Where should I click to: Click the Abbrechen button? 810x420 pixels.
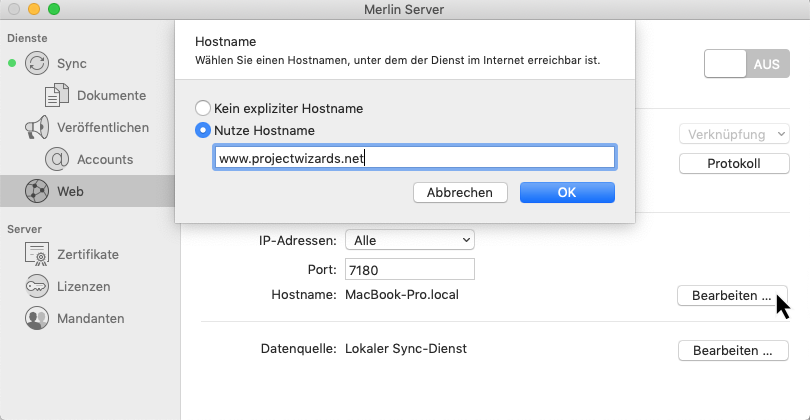pyautogui.click(x=460, y=192)
